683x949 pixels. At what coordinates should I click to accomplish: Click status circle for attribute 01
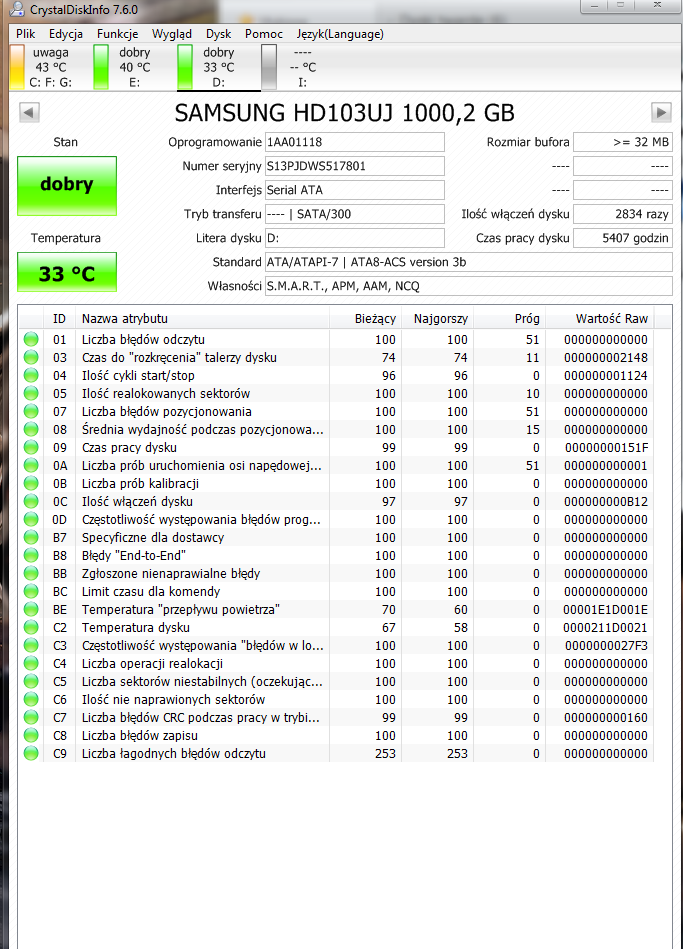click(x=31, y=340)
